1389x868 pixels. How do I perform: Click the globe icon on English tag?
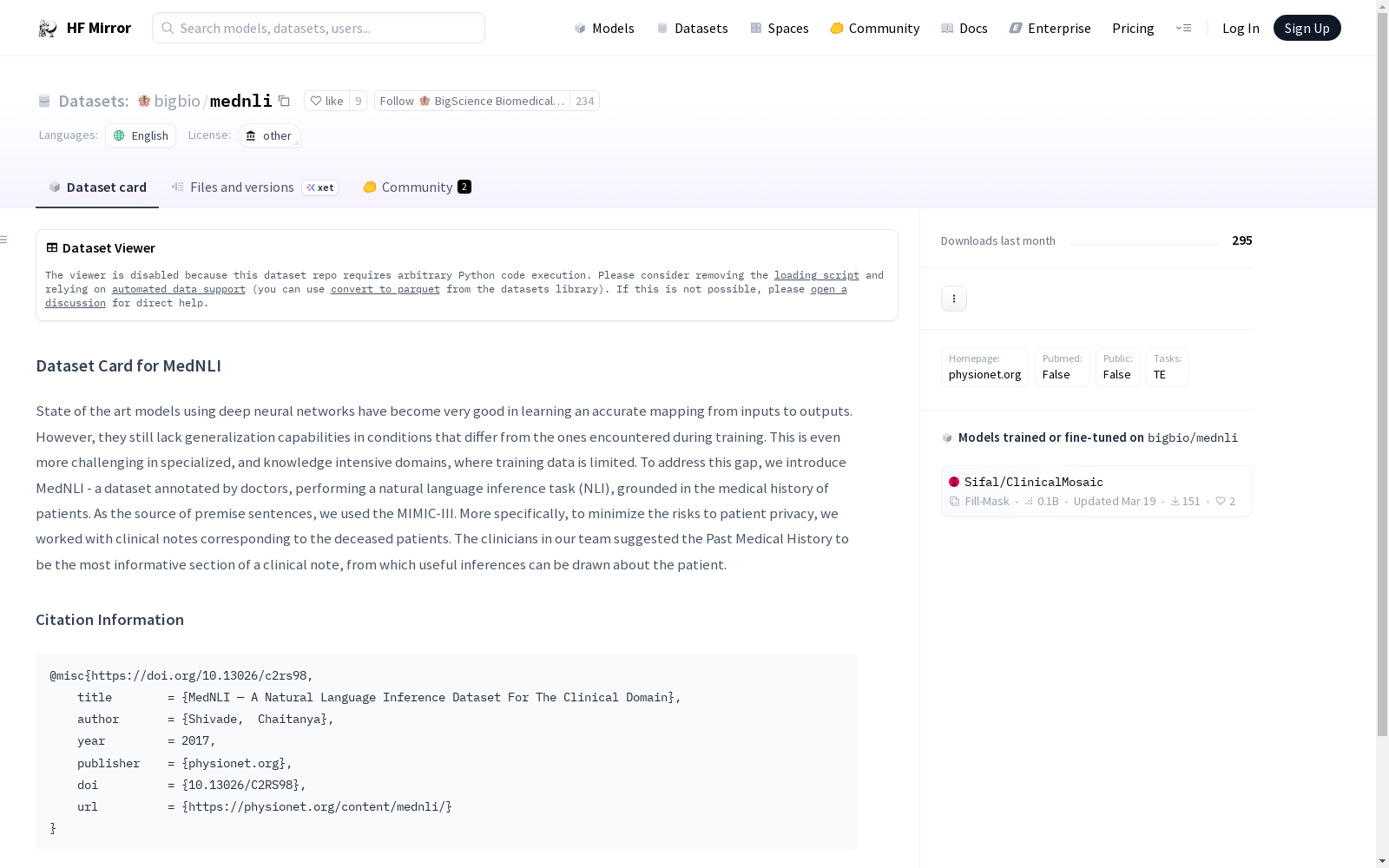click(119, 135)
